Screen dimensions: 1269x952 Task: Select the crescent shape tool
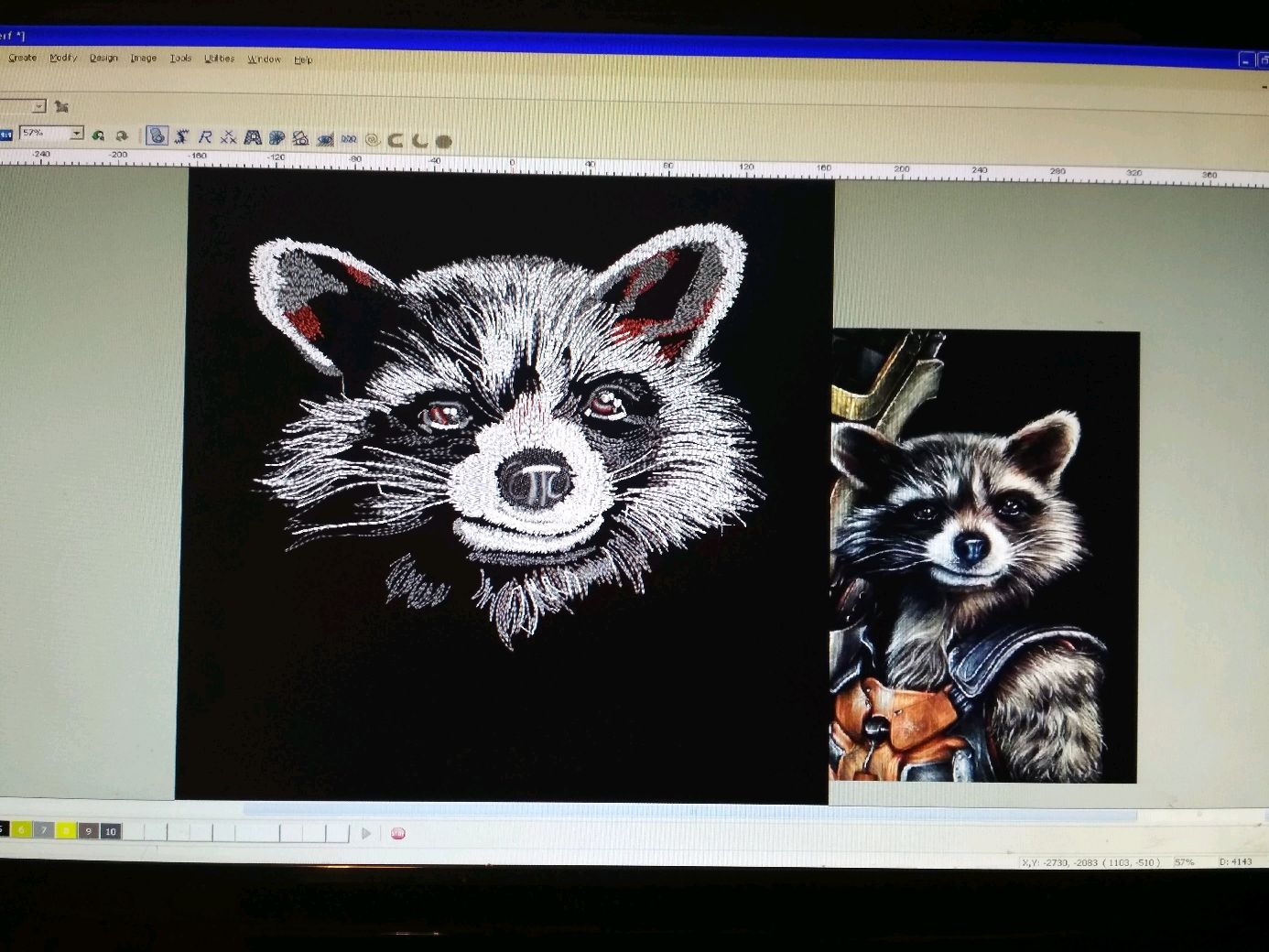coord(419,140)
